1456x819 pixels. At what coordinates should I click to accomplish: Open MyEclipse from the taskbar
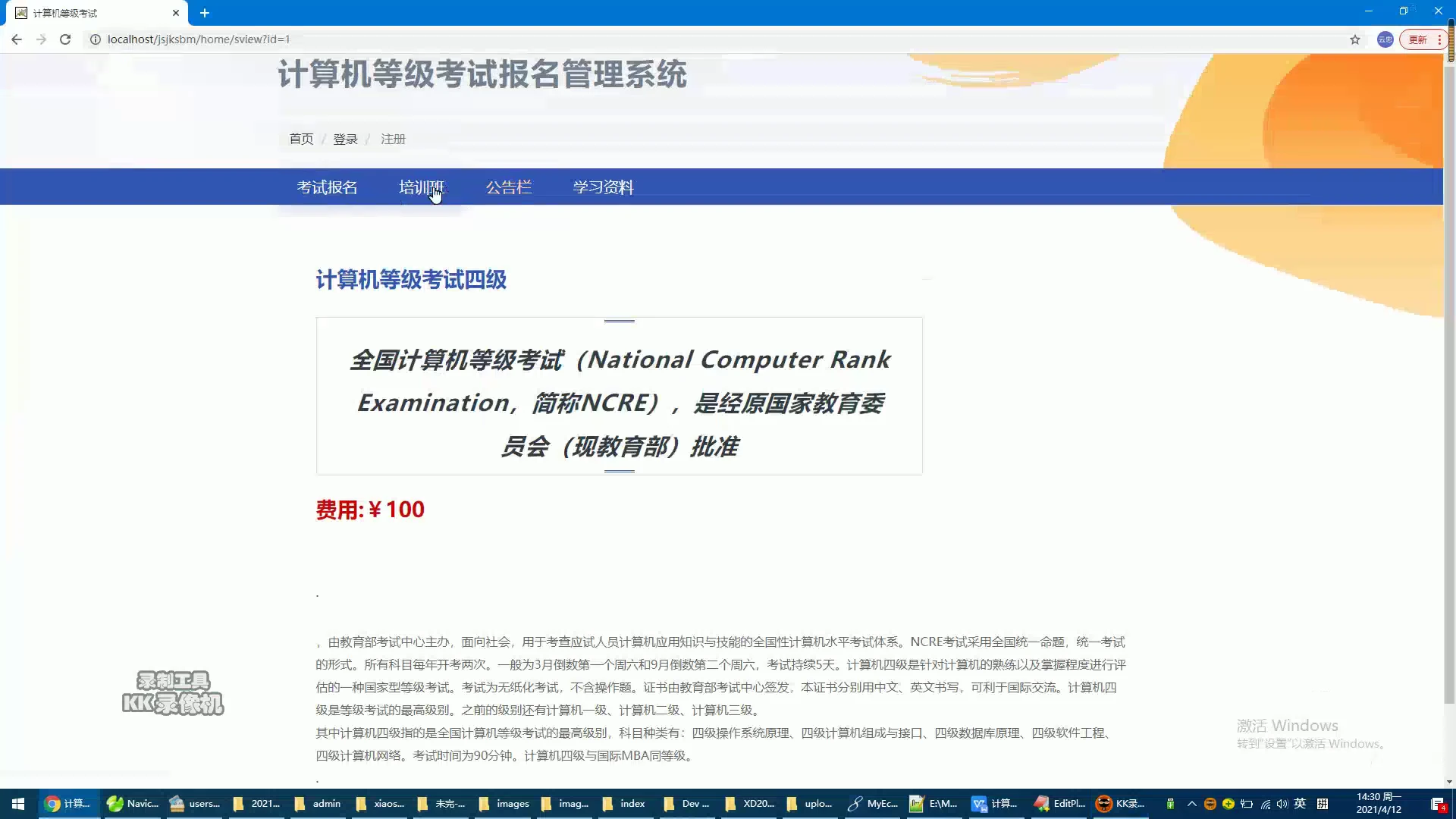[x=873, y=804]
